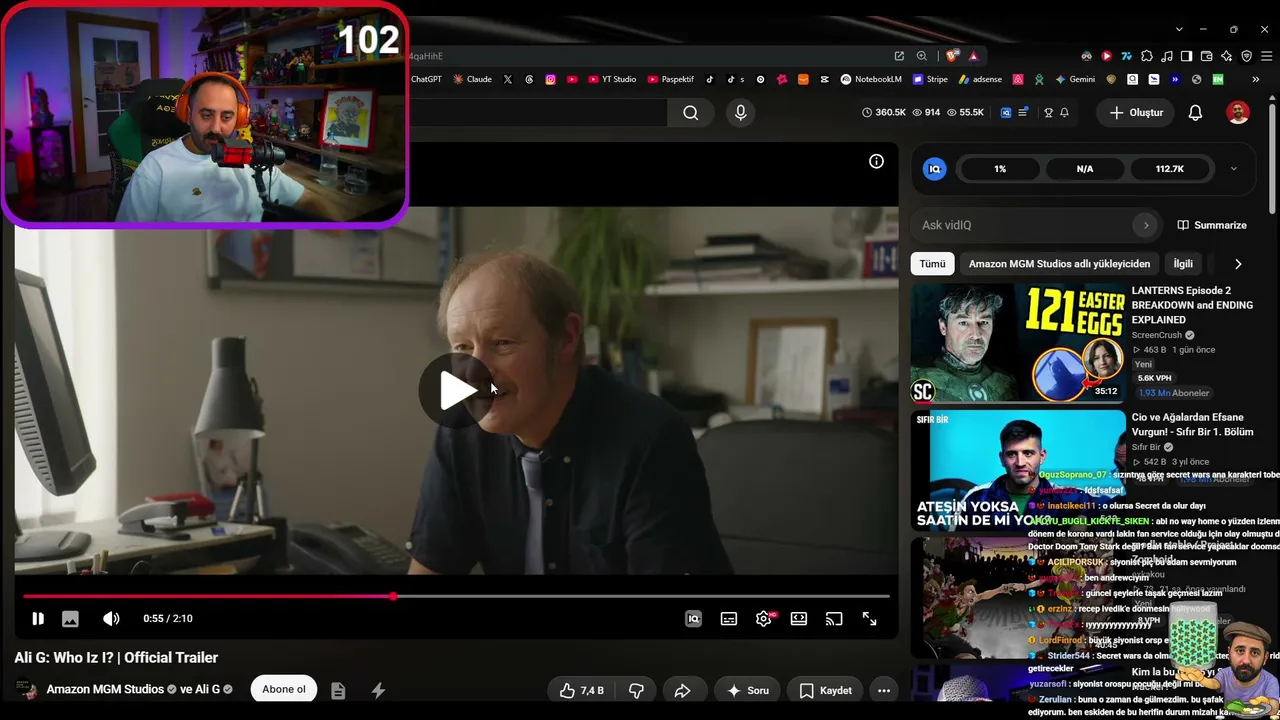The width and height of the screenshot is (1280, 720).
Task: Select the Amazon MGM Studios adlı yükleyiciden chip
Action: coord(1059,264)
